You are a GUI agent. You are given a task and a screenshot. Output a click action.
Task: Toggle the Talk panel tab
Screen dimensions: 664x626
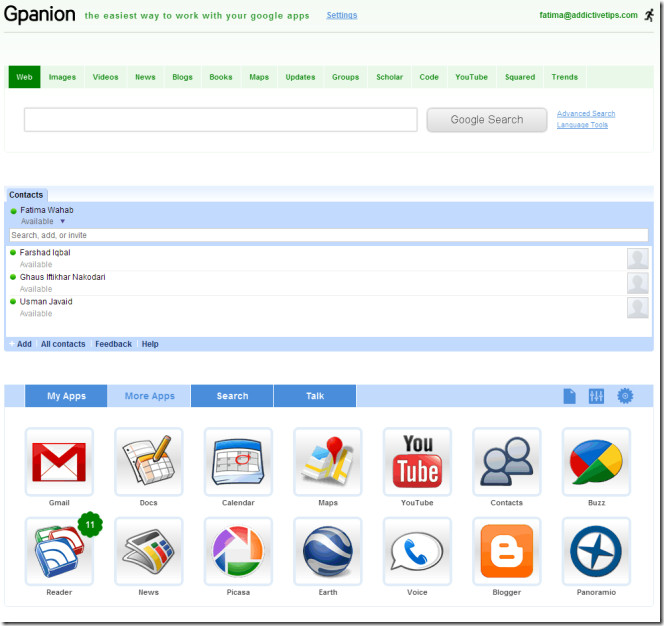pyautogui.click(x=315, y=396)
